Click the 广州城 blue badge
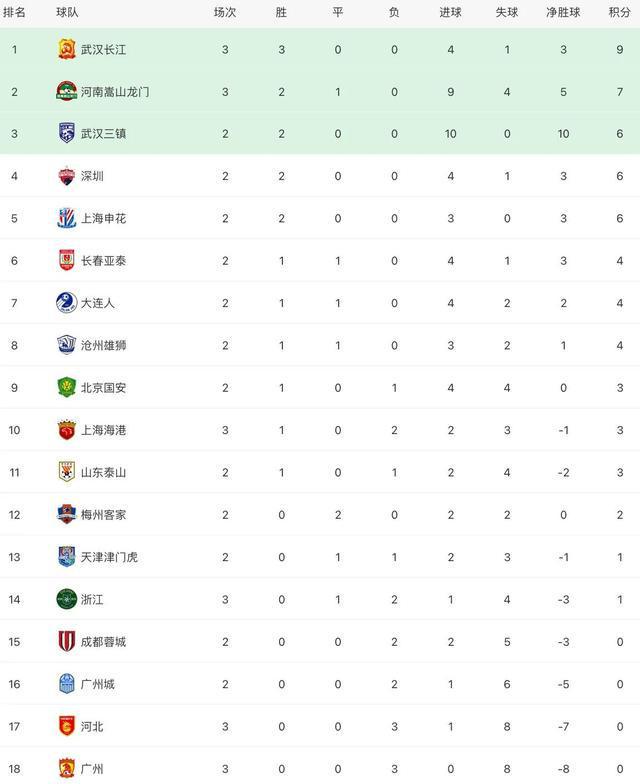 pos(66,684)
